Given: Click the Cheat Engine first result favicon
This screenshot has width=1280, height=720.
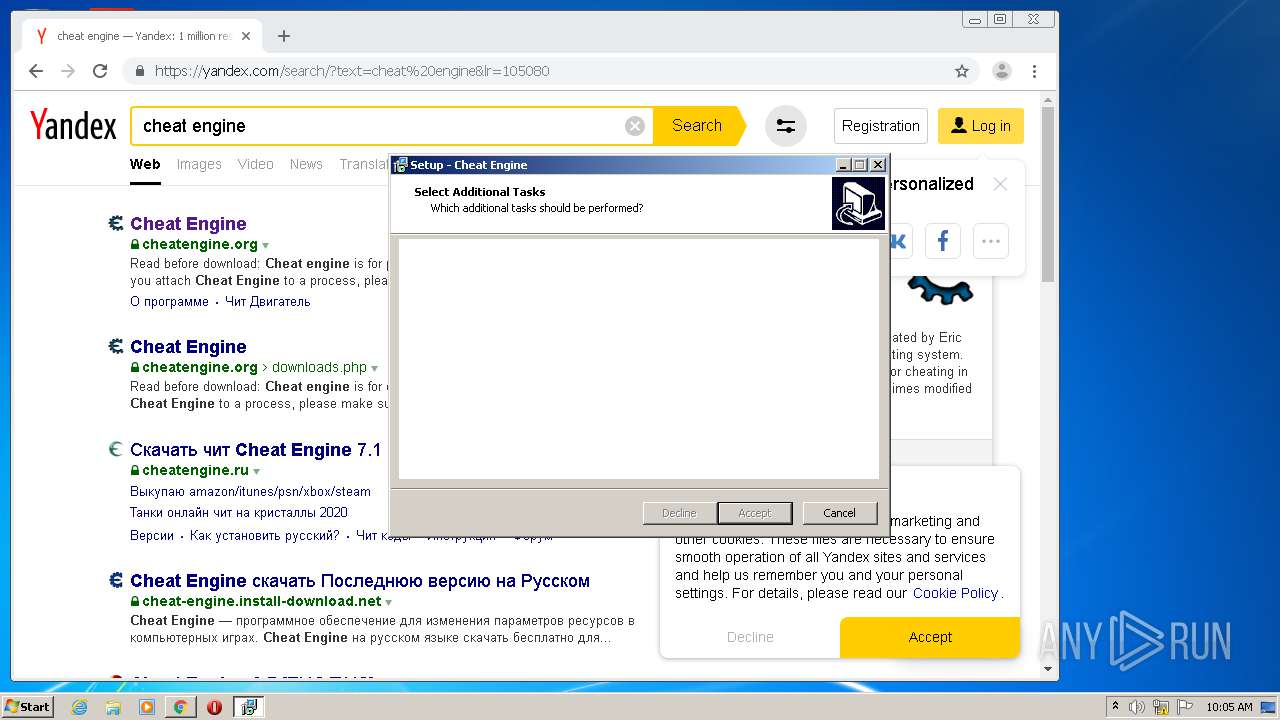Looking at the screenshot, I should (117, 224).
